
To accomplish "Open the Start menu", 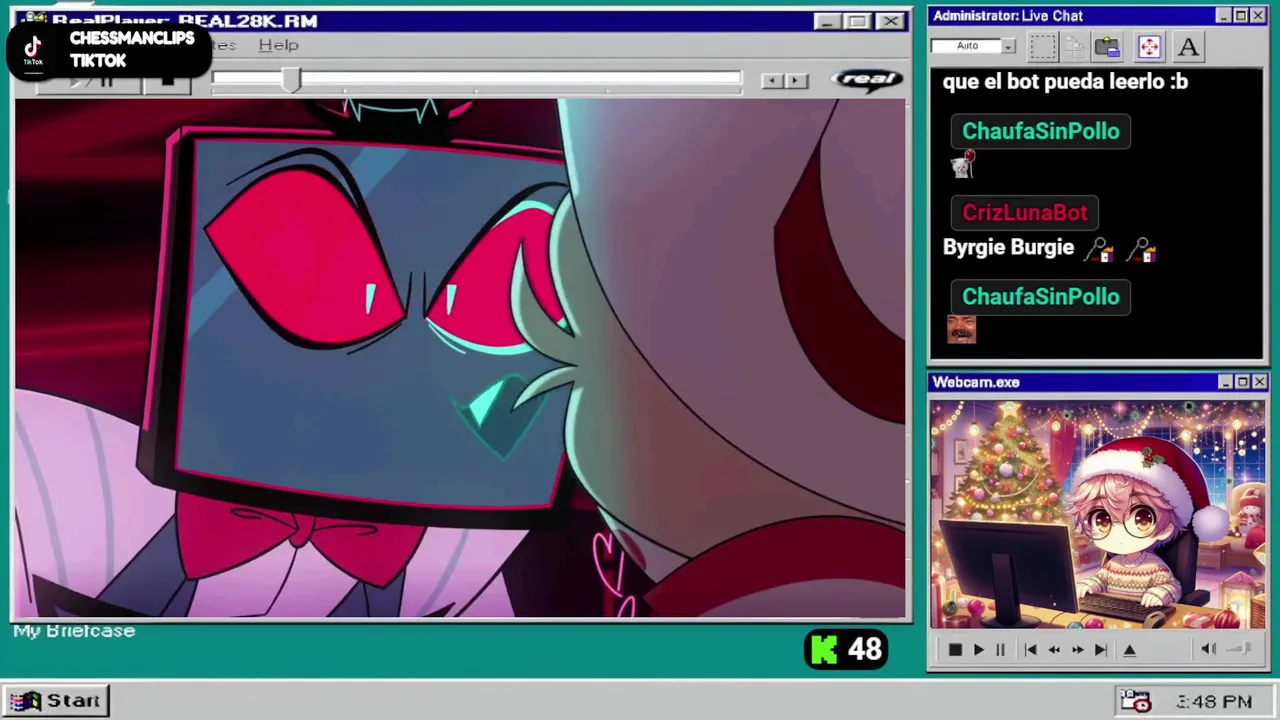I will point(56,701).
